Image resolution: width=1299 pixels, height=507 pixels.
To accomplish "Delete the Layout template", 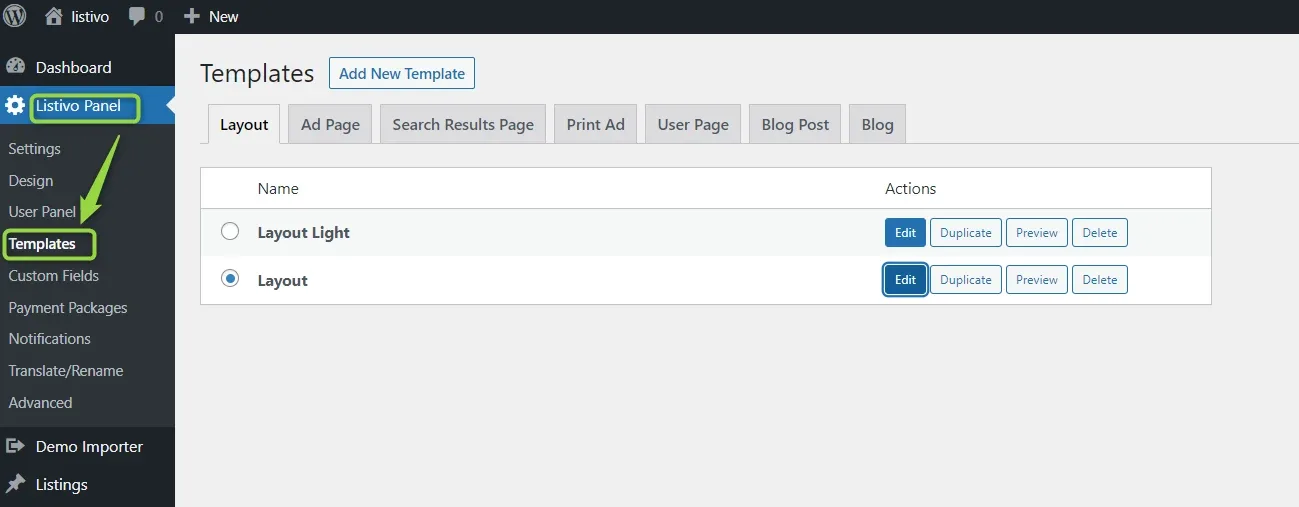I will 1100,280.
